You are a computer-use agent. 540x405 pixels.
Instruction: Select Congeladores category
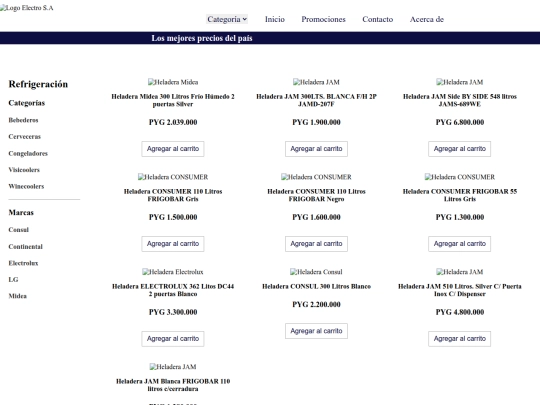tap(28, 153)
